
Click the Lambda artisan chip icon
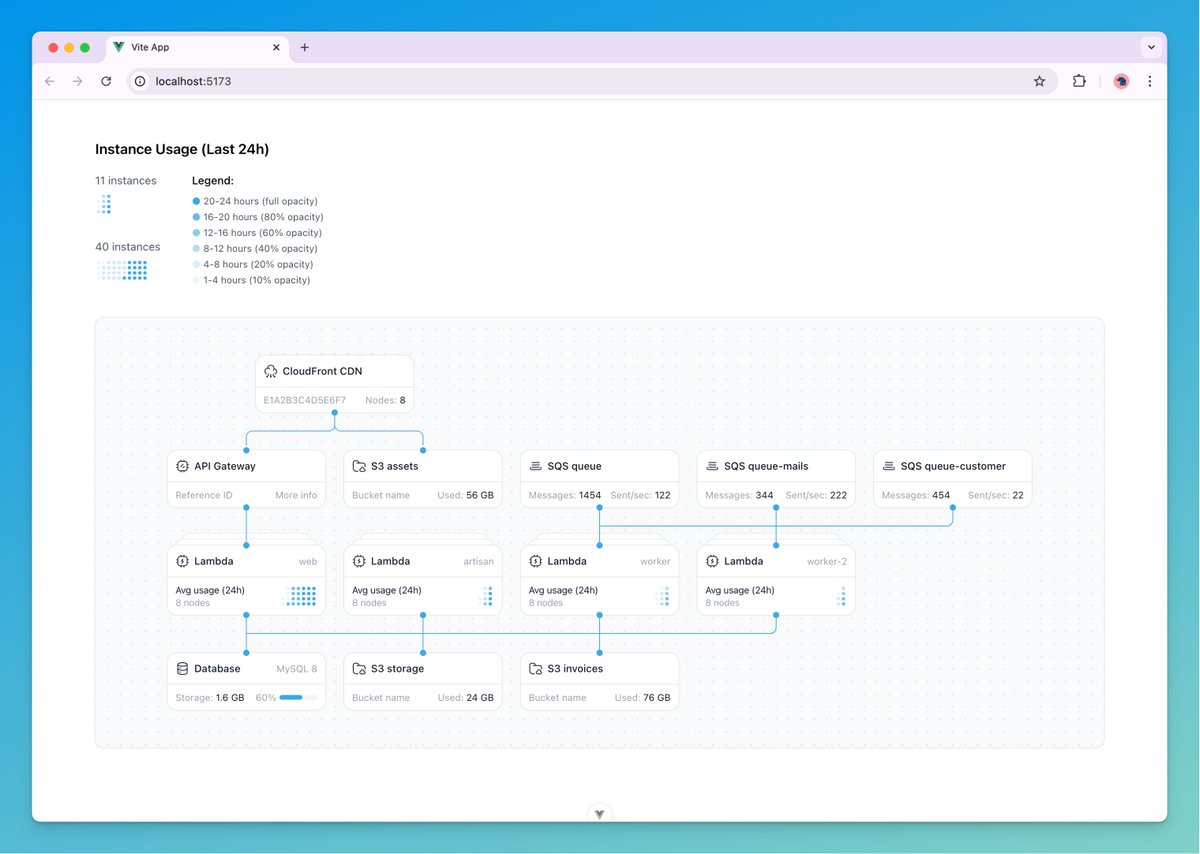(x=359, y=561)
